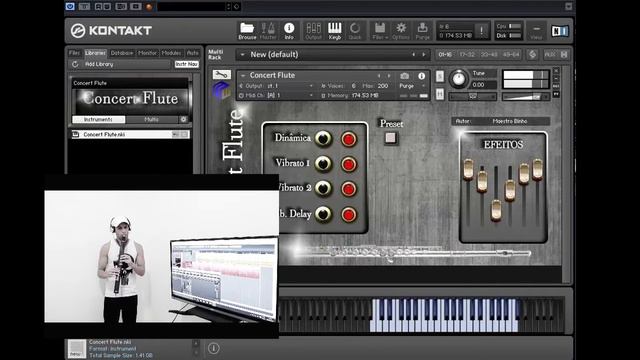Click the global Purge icon
This screenshot has height=360, width=640.
422,31
